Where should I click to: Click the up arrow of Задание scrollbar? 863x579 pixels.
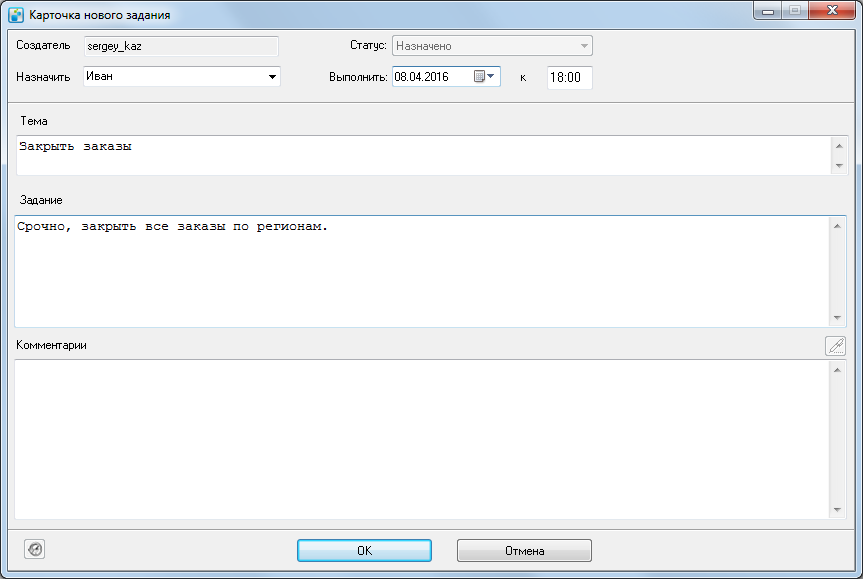click(x=837, y=226)
